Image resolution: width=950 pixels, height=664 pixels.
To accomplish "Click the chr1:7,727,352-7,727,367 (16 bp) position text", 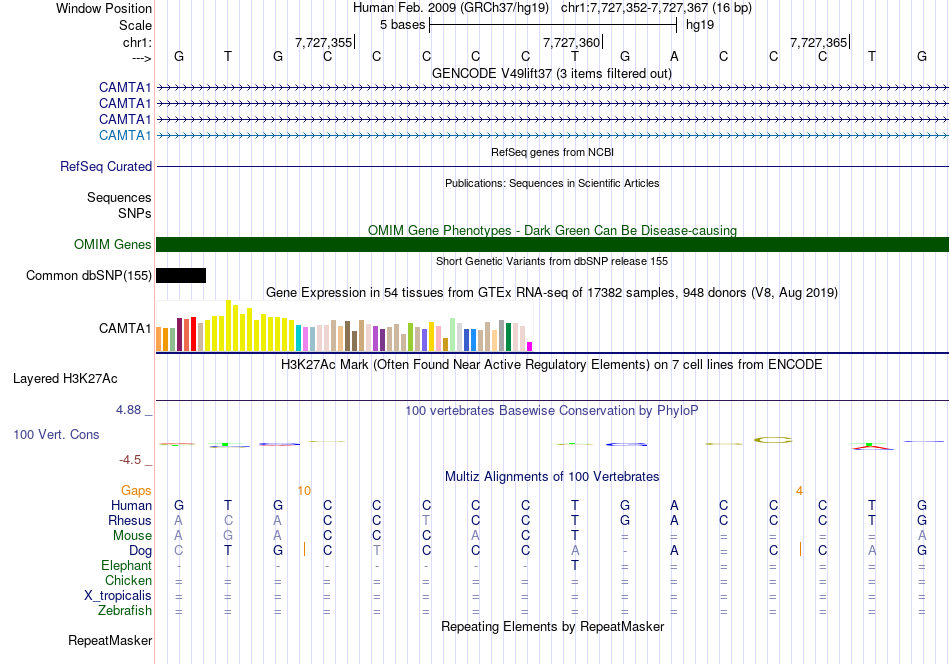I will 656,8.
